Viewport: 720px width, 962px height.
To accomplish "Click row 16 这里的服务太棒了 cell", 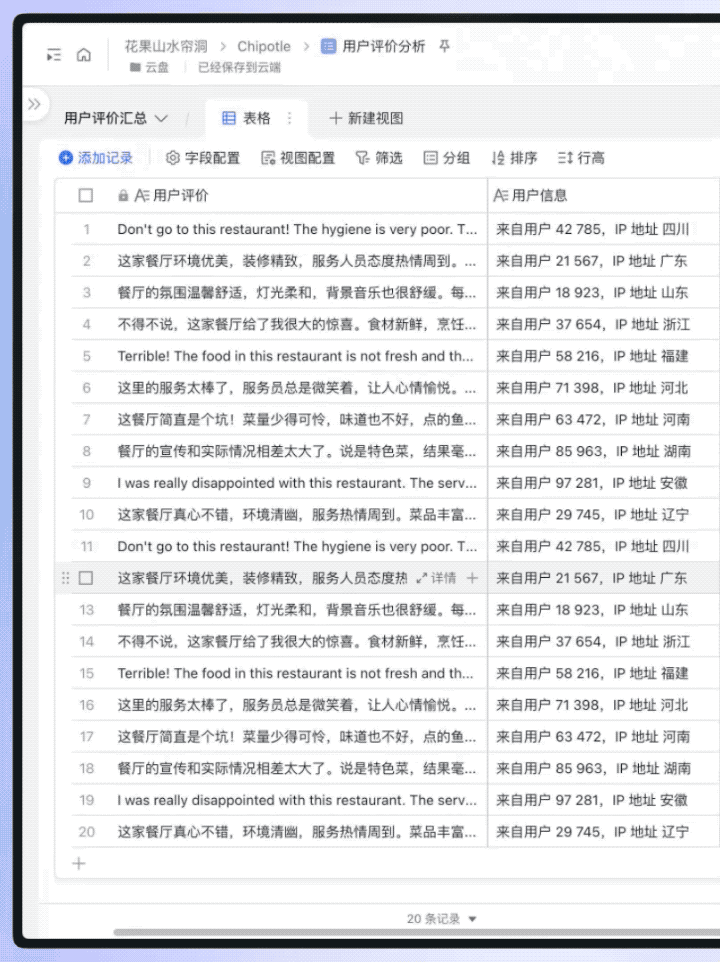I will (x=297, y=705).
